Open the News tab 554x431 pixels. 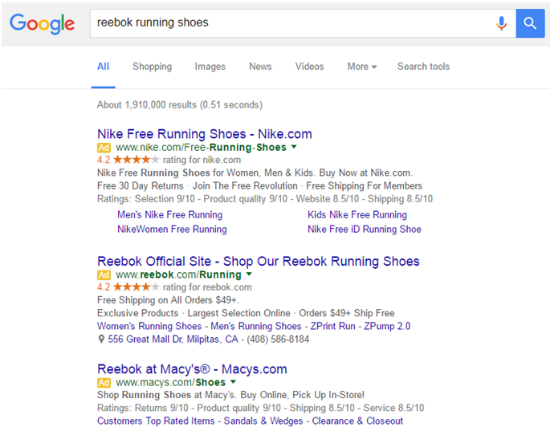(260, 66)
